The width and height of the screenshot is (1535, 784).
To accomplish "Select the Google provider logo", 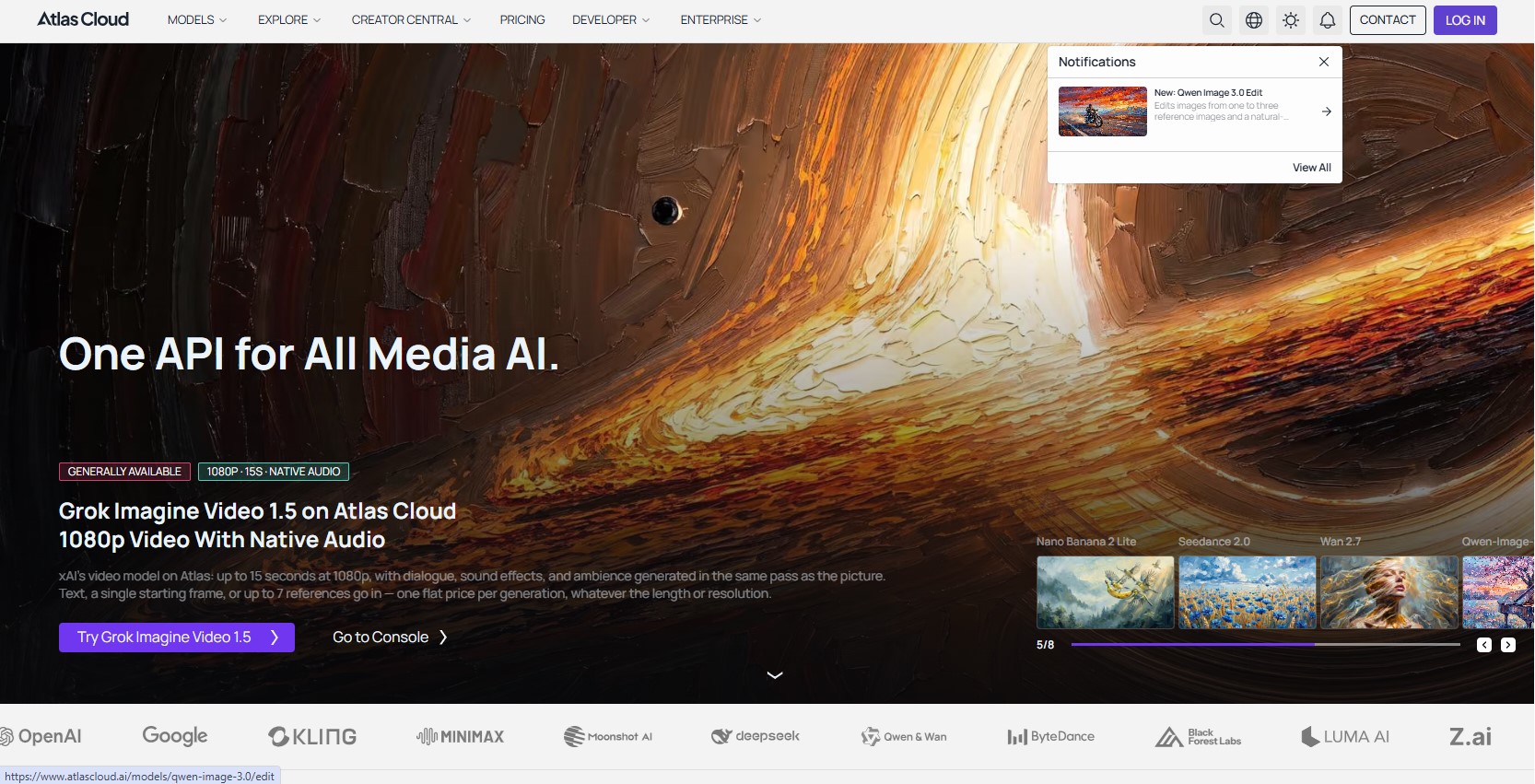I will [x=175, y=736].
